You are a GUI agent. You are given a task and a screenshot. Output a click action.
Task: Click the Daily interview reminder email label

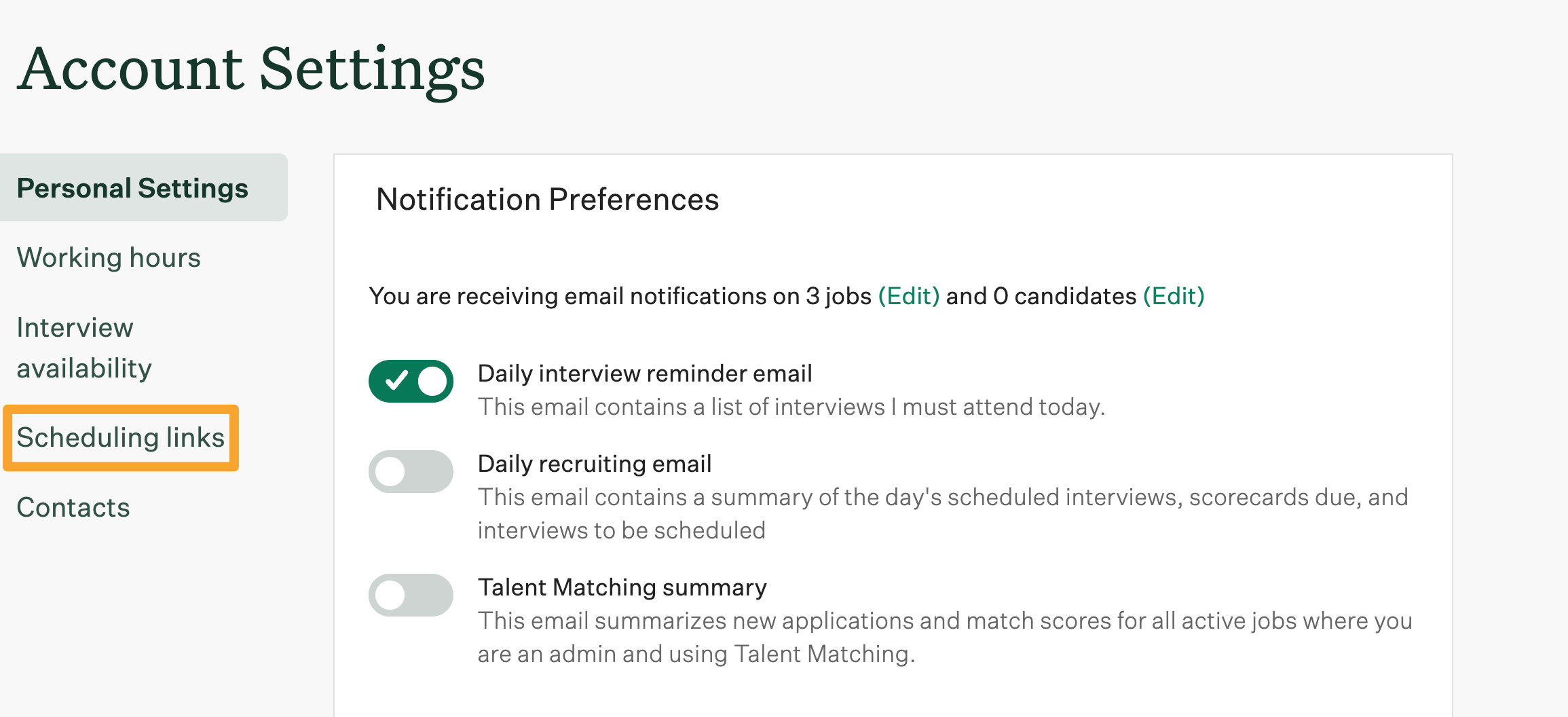pos(645,374)
